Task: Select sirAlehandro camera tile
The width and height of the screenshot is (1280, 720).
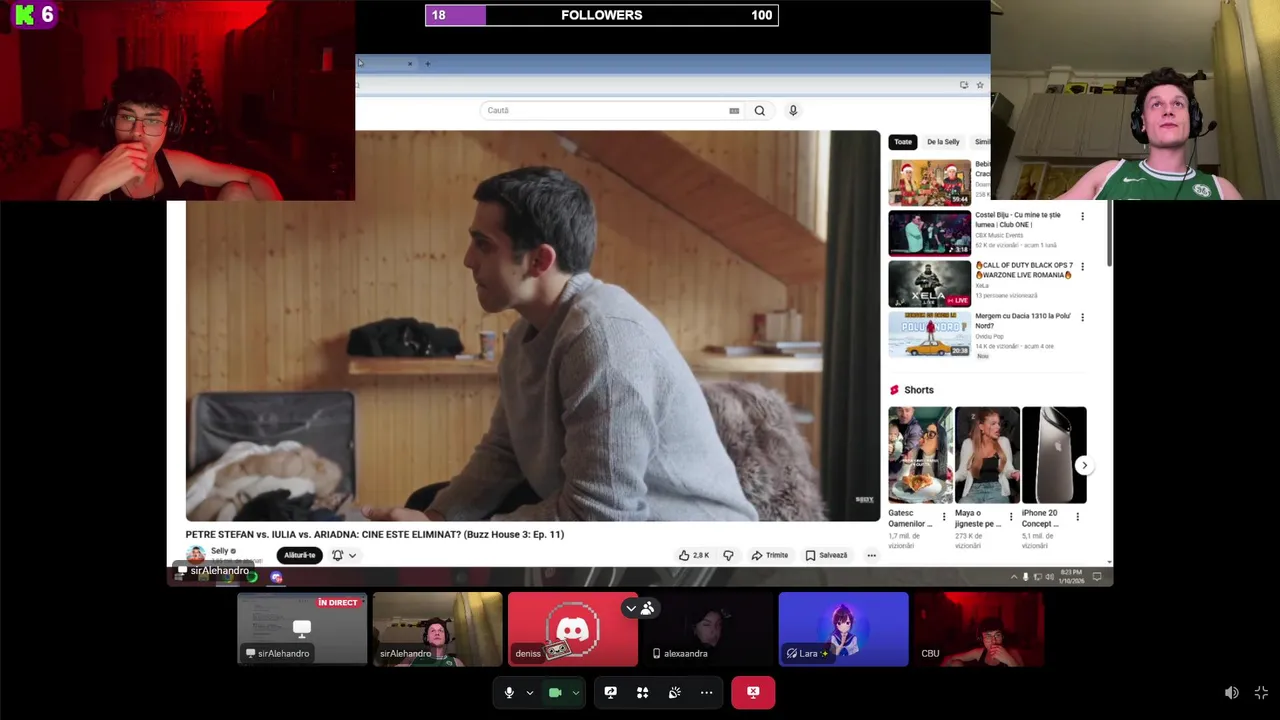Action: (437, 629)
